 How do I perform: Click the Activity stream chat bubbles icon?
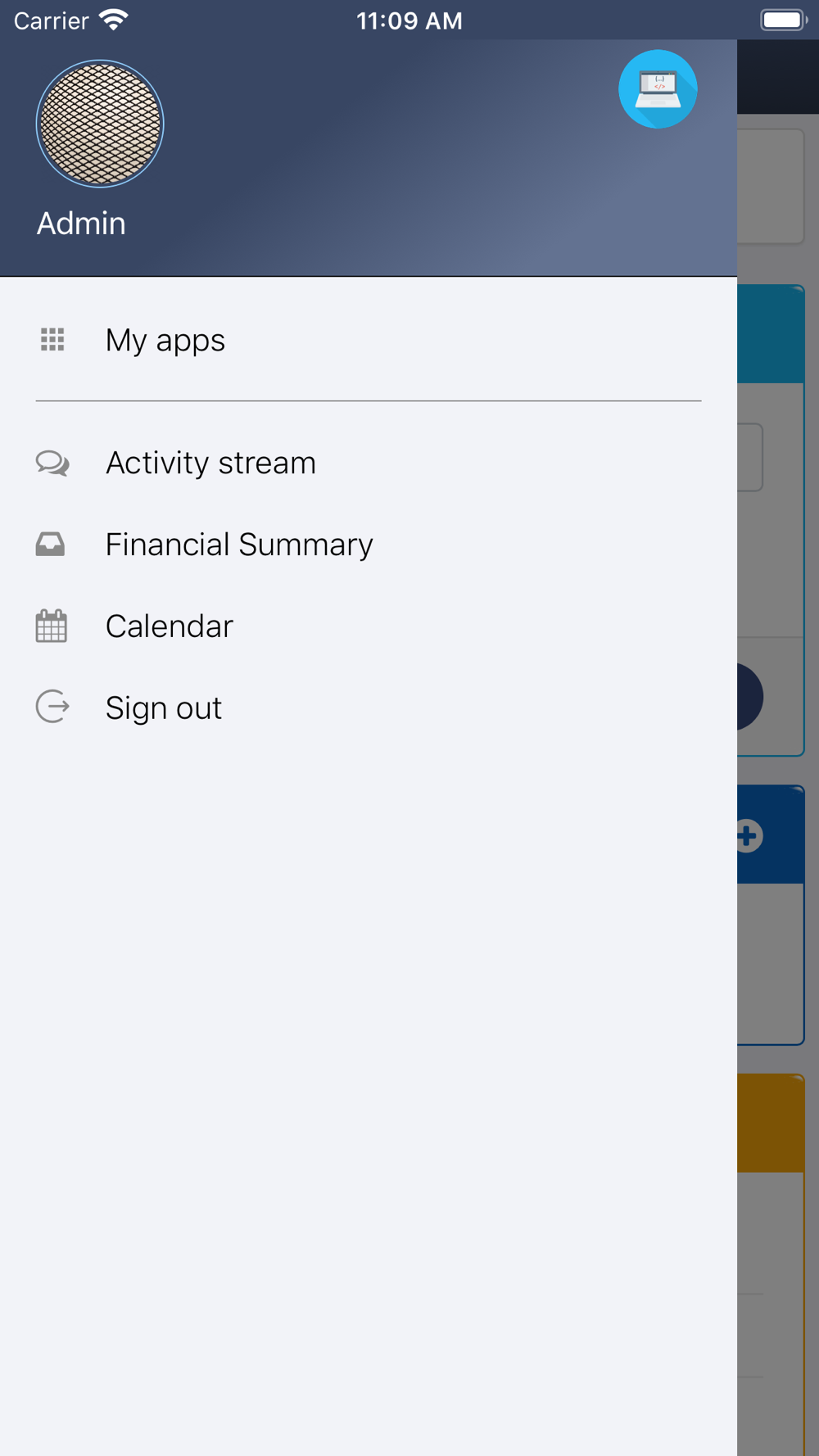52,463
